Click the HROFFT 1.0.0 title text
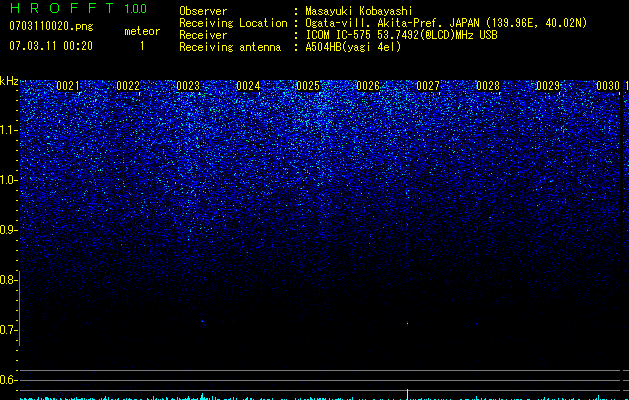 pyautogui.click(x=79, y=8)
